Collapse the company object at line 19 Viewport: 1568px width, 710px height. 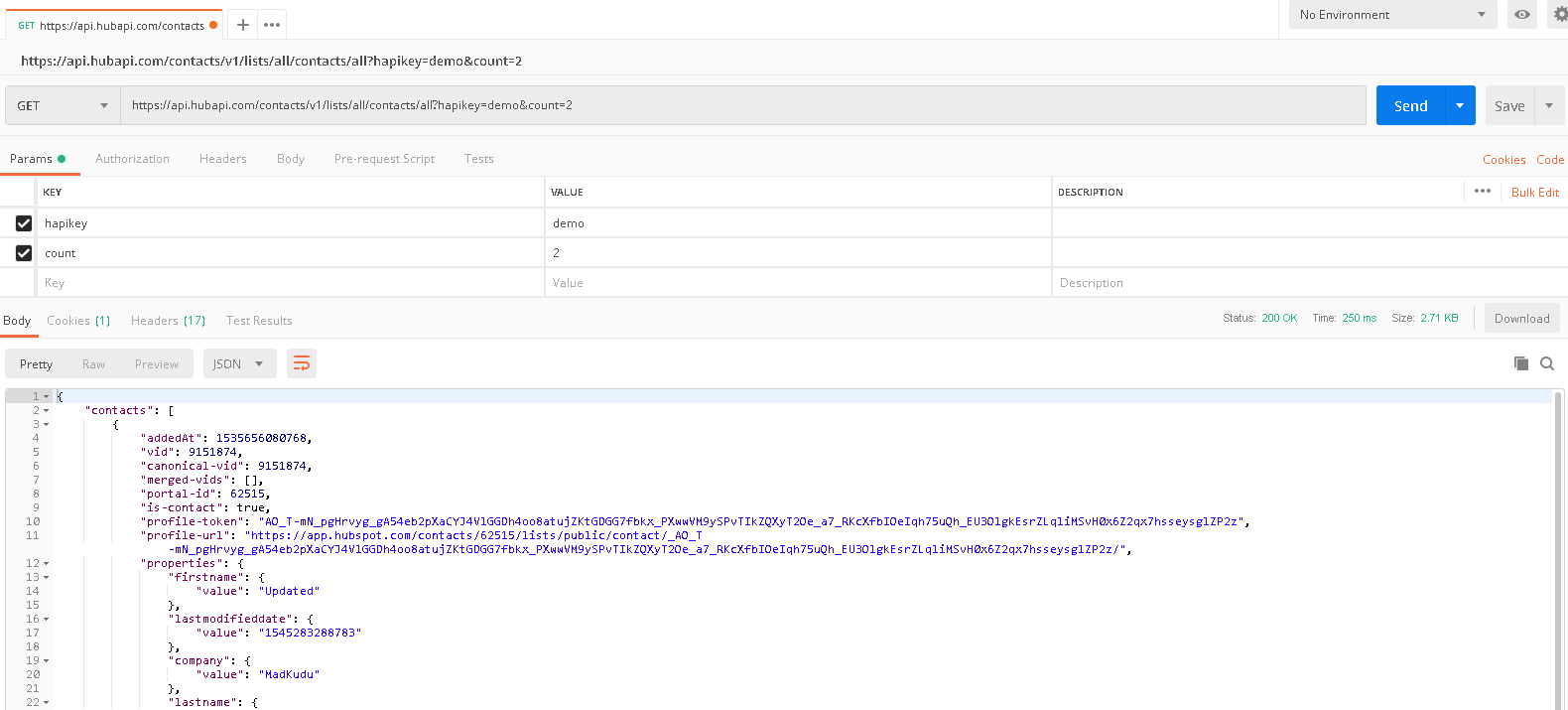(x=46, y=660)
